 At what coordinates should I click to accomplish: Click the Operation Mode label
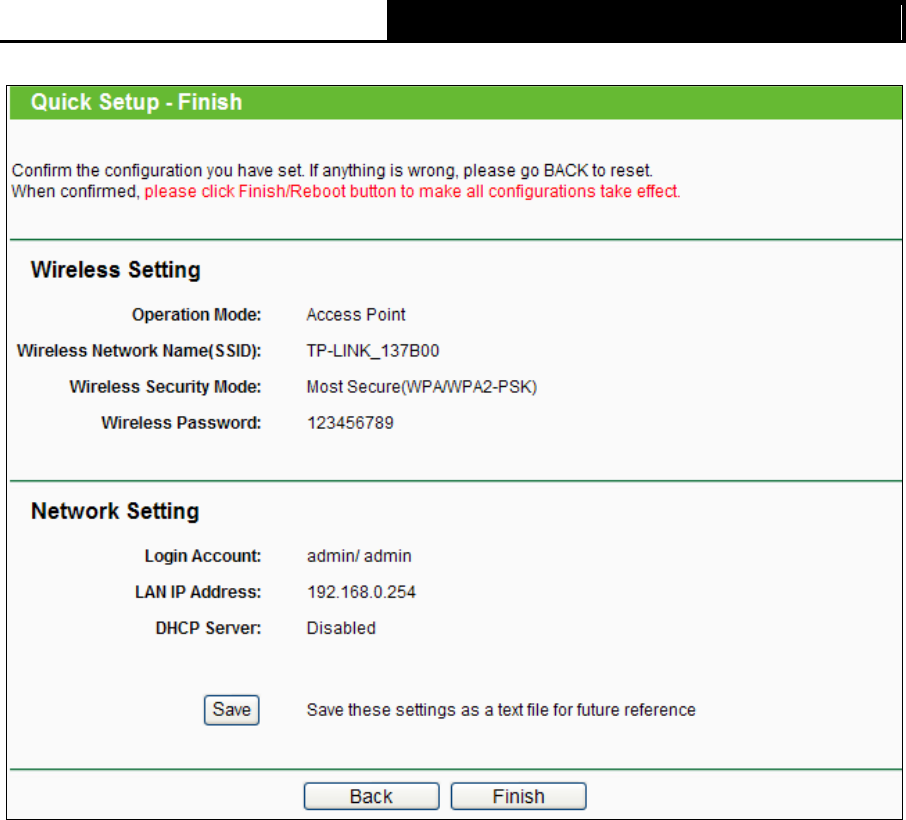[196, 314]
